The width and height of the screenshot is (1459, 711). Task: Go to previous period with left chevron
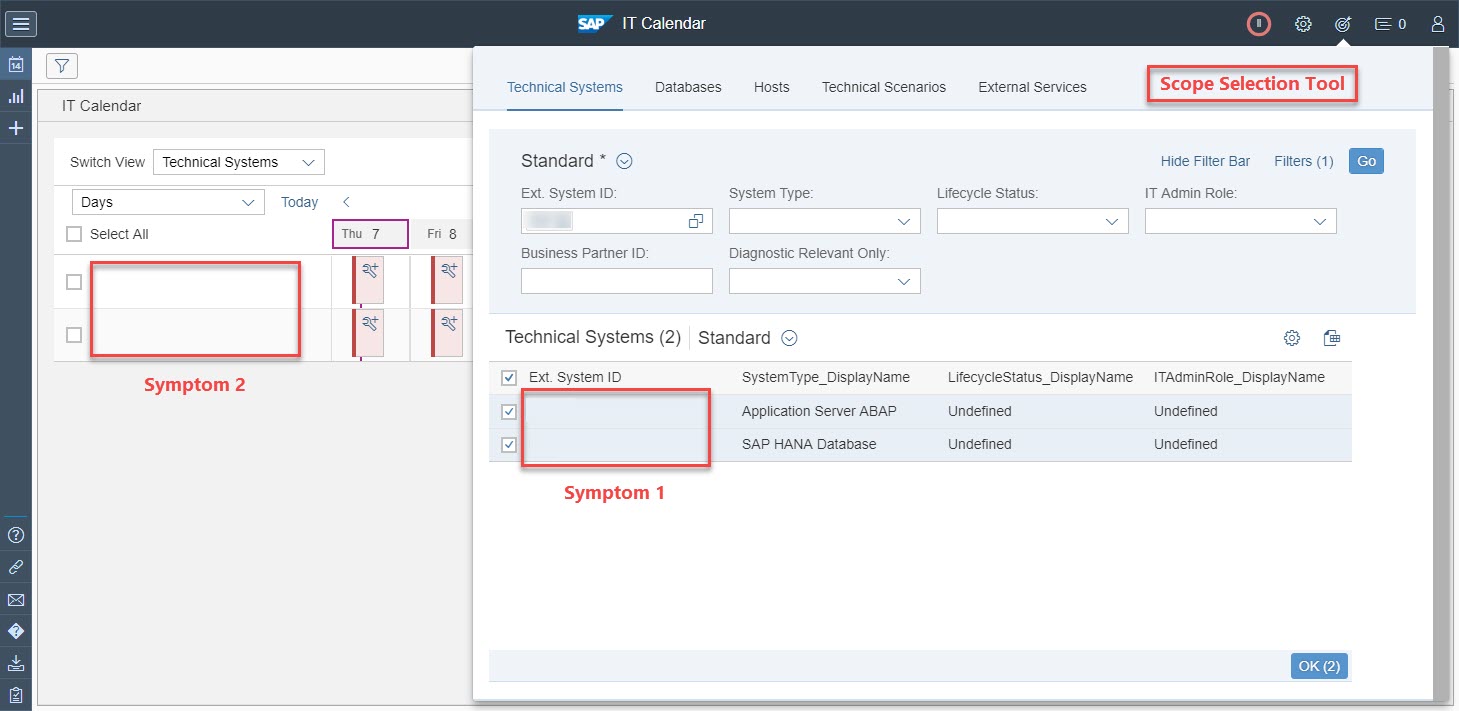pos(346,202)
